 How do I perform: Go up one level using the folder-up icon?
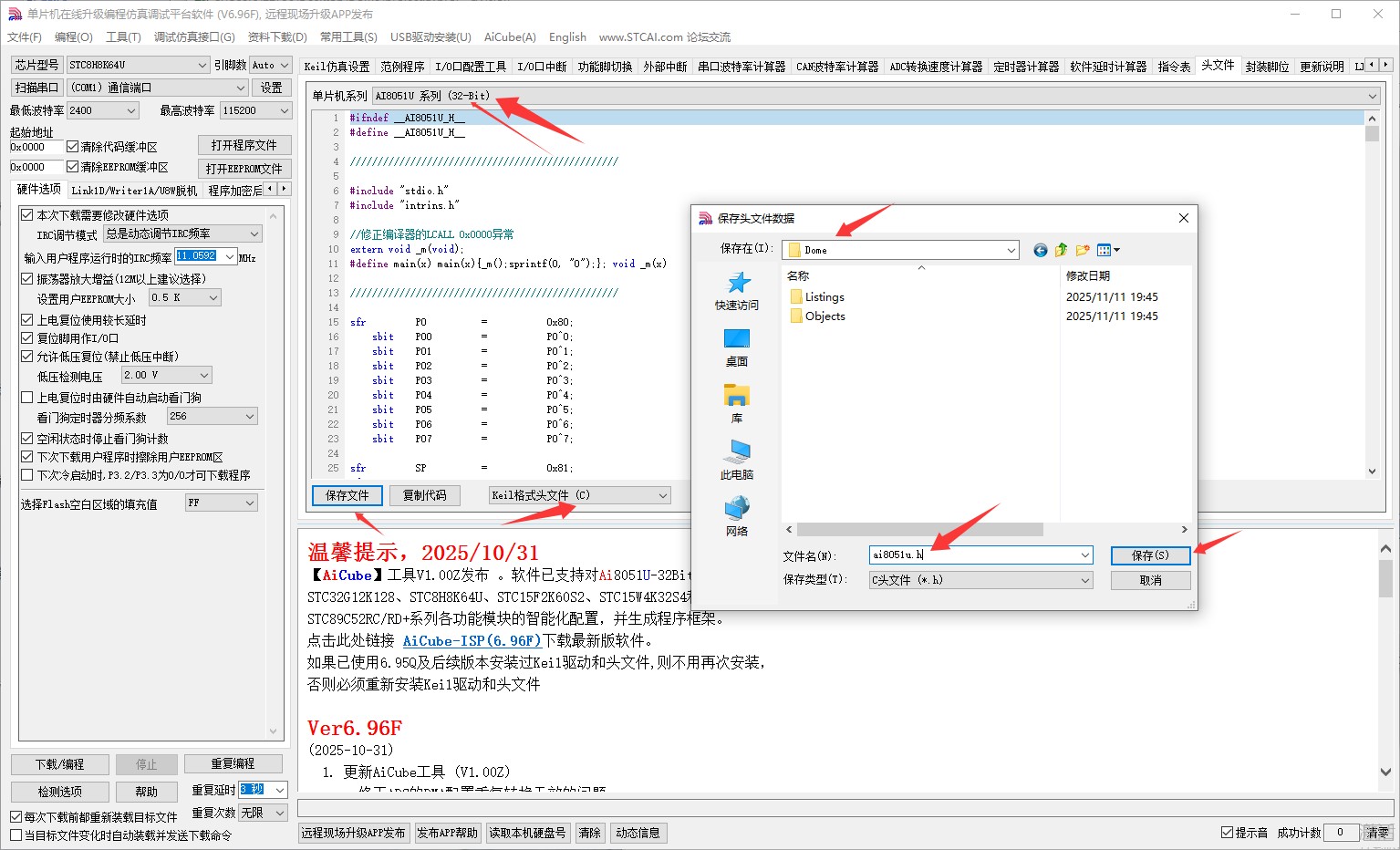(1061, 249)
